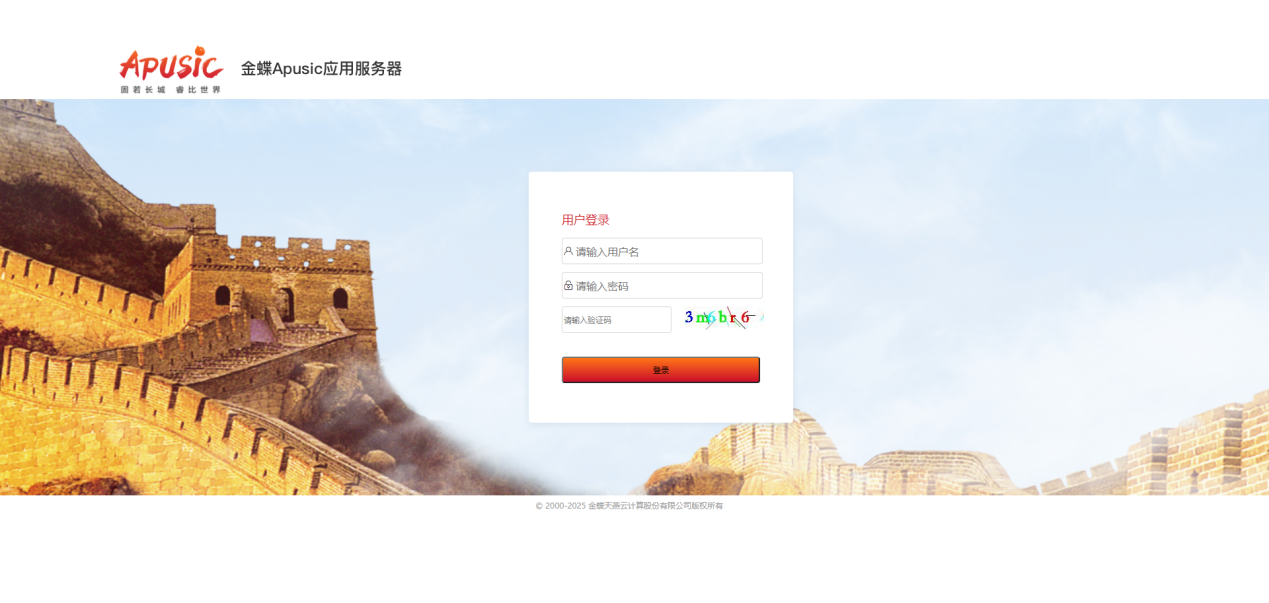Click the letter b in the captcha
Image resolution: width=1269 pixels, height=603 pixels.
point(722,317)
